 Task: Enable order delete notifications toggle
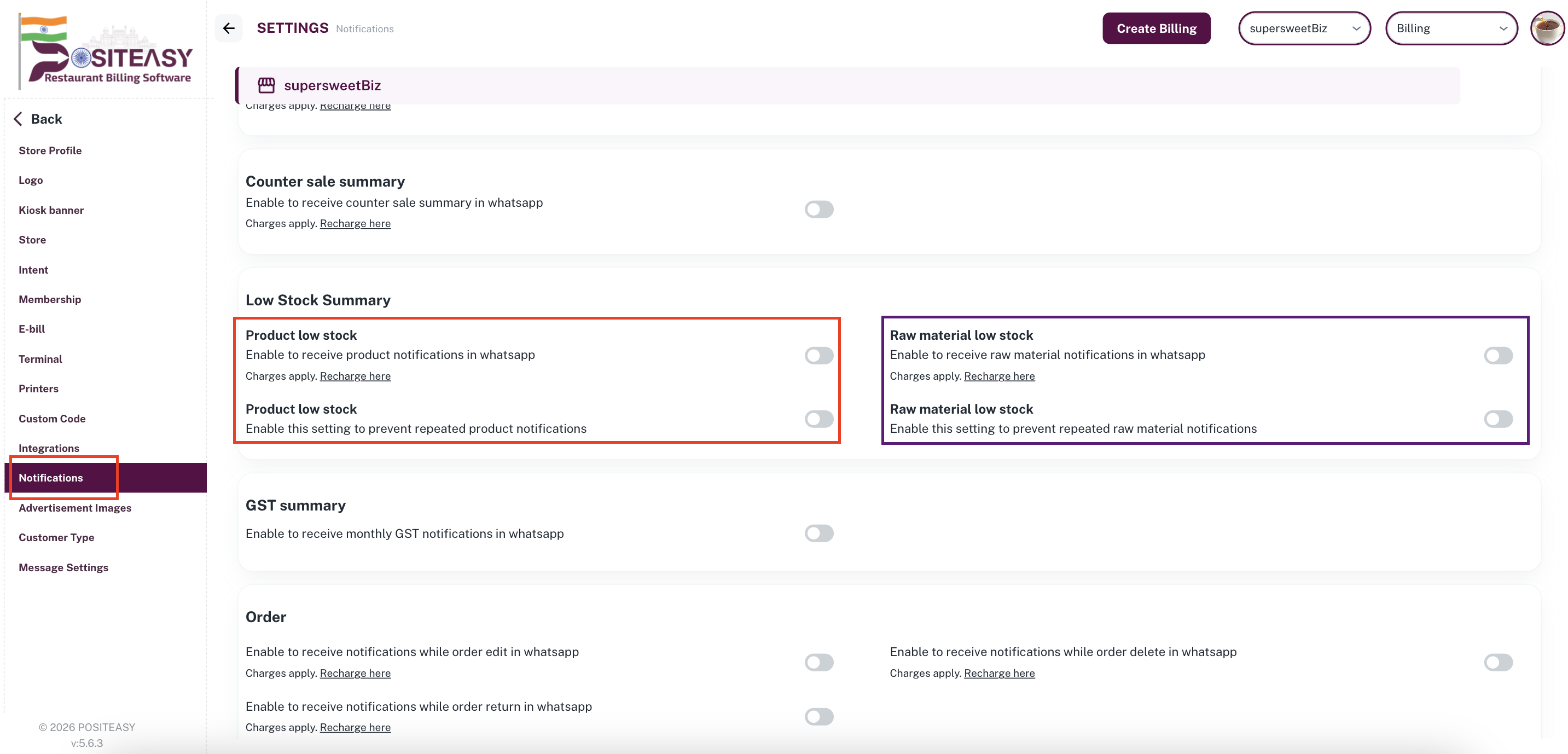click(x=1497, y=662)
